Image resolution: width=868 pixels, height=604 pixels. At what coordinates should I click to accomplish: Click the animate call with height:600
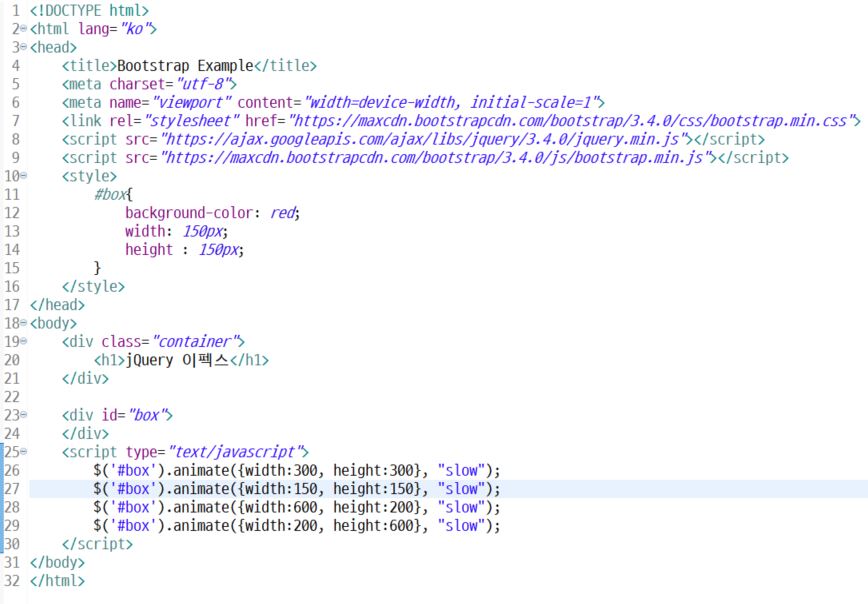297,525
